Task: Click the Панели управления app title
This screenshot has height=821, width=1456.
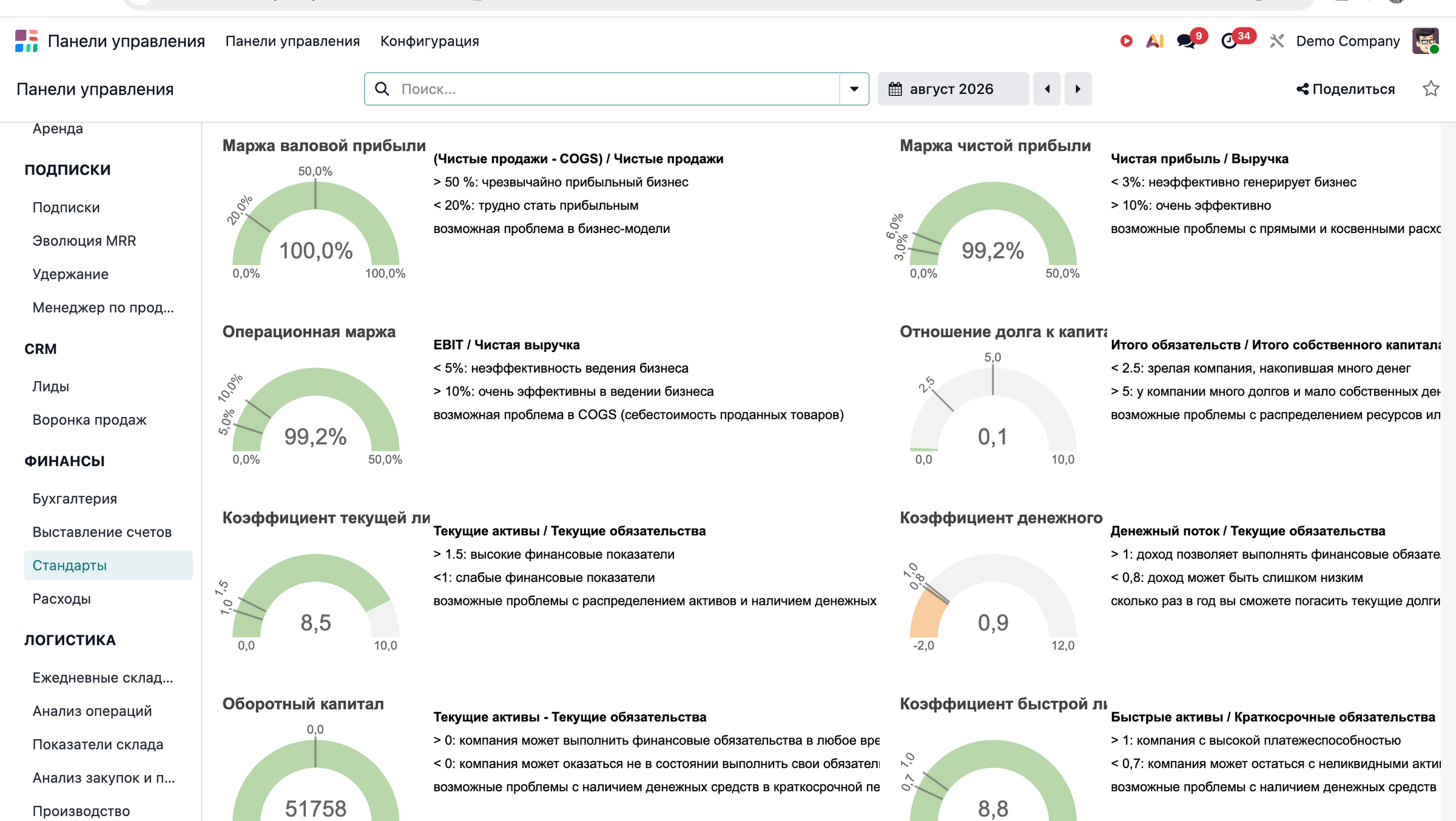Action: 126,41
